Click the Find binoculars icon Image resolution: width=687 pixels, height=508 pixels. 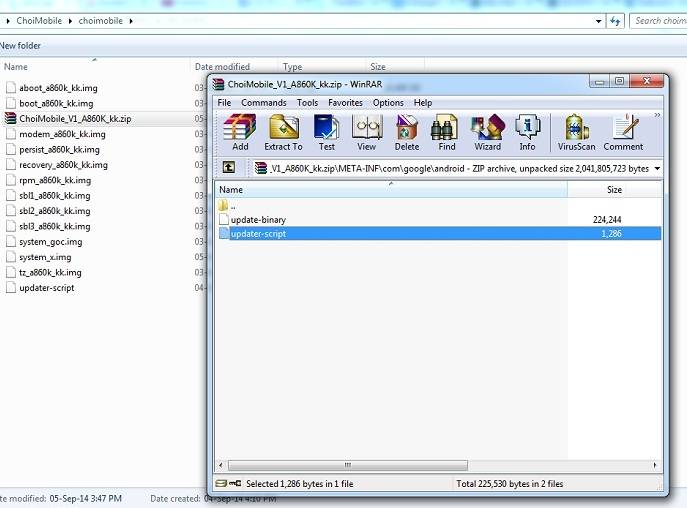[x=446, y=132]
